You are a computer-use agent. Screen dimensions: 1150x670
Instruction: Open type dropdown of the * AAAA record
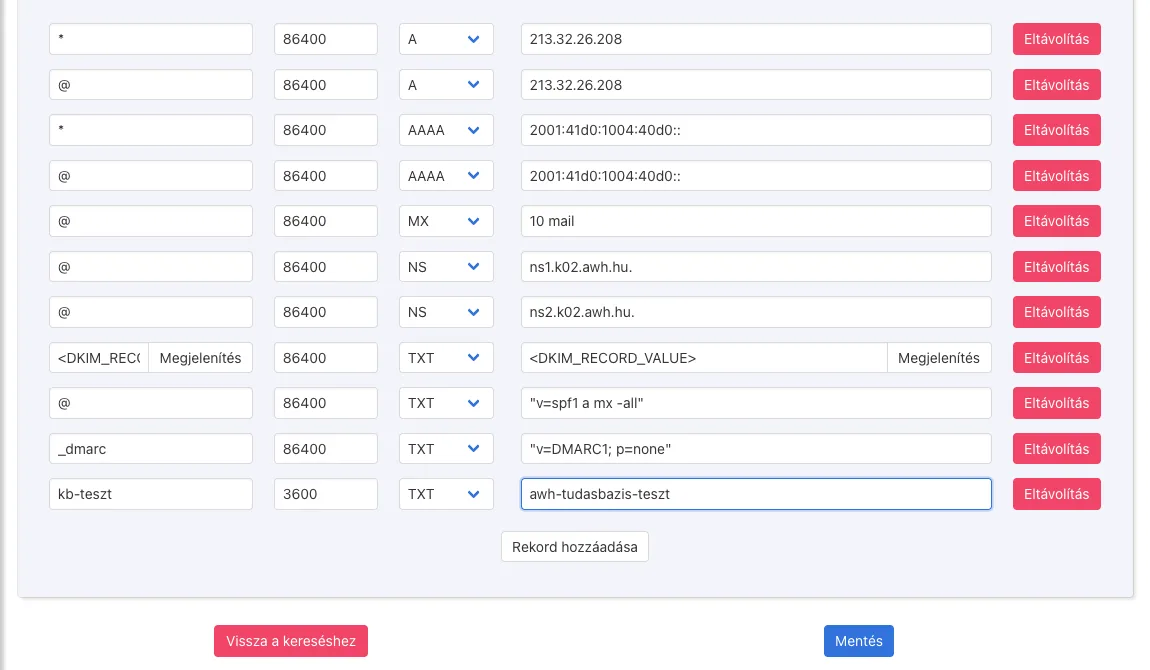tap(446, 130)
